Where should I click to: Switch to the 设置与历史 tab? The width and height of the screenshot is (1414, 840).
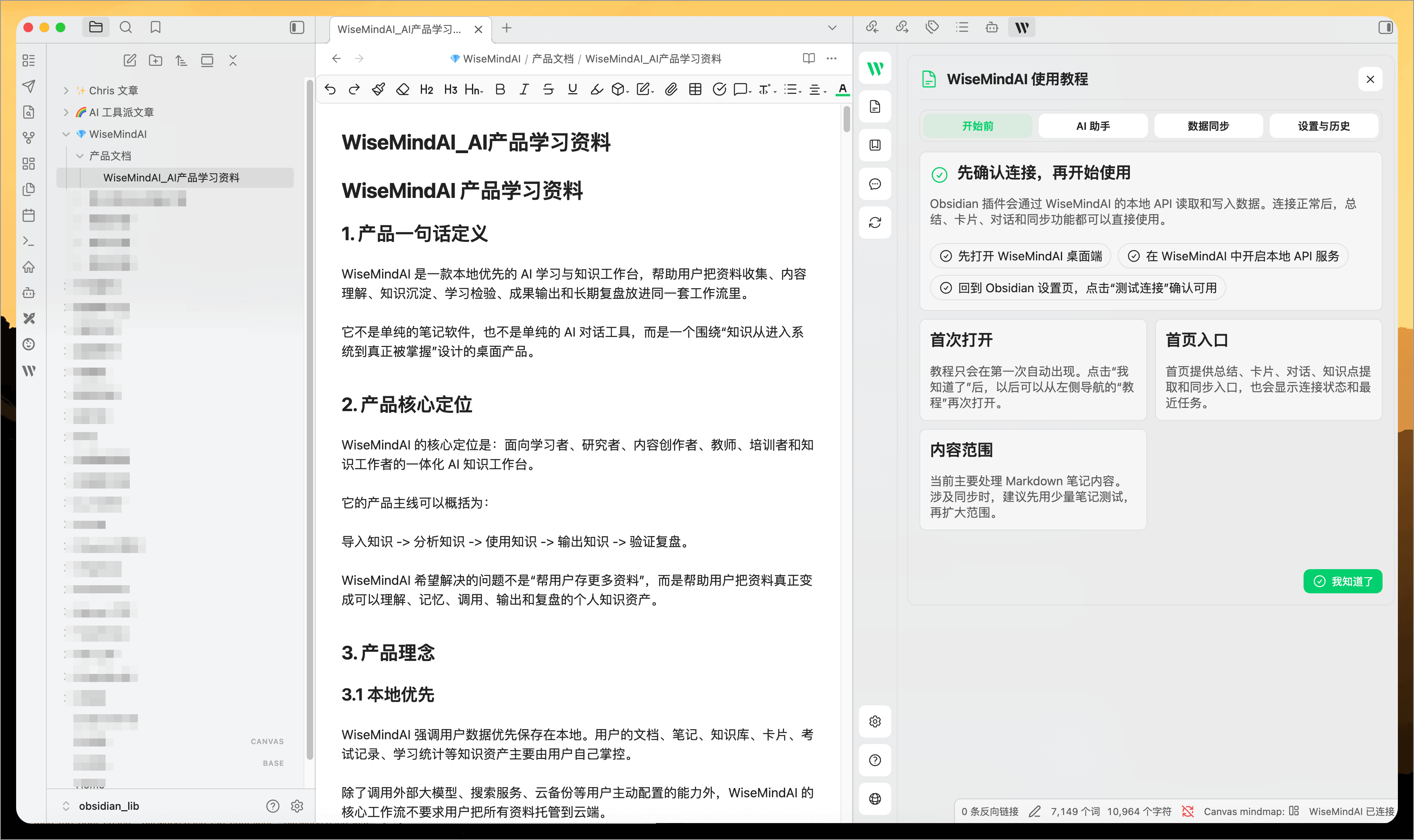tap(1323, 126)
